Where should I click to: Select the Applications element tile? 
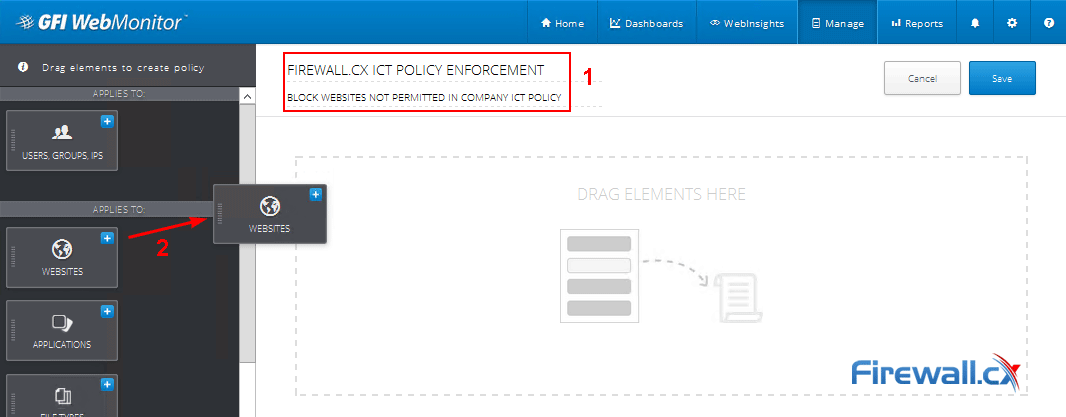pyautogui.click(x=62, y=331)
